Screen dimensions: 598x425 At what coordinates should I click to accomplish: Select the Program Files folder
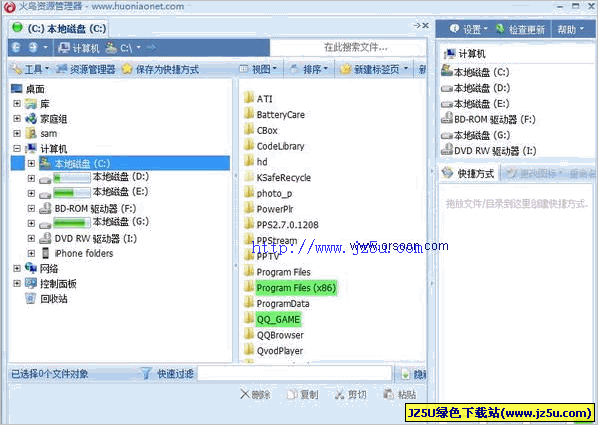pyautogui.click(x=284, y=272)
